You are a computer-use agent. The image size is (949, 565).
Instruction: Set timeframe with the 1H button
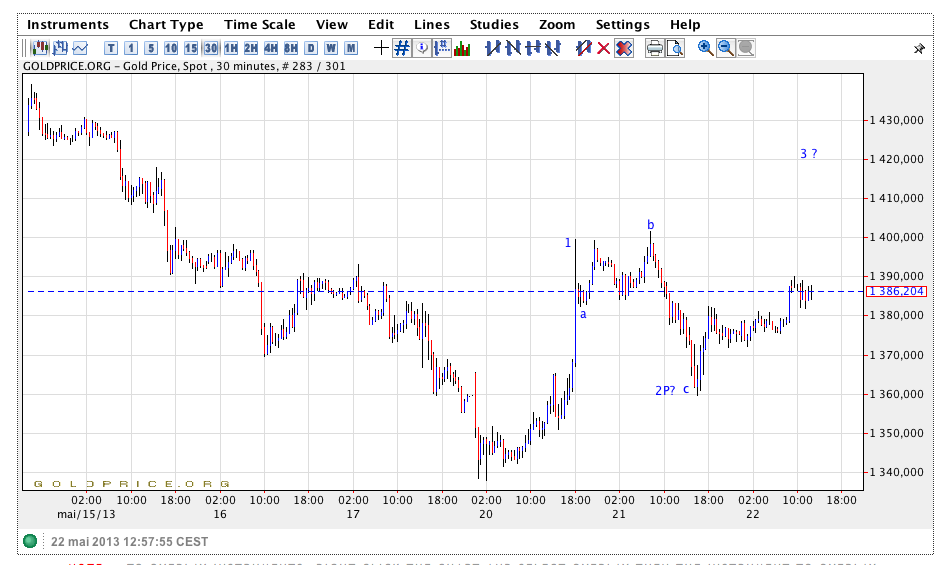231,48
